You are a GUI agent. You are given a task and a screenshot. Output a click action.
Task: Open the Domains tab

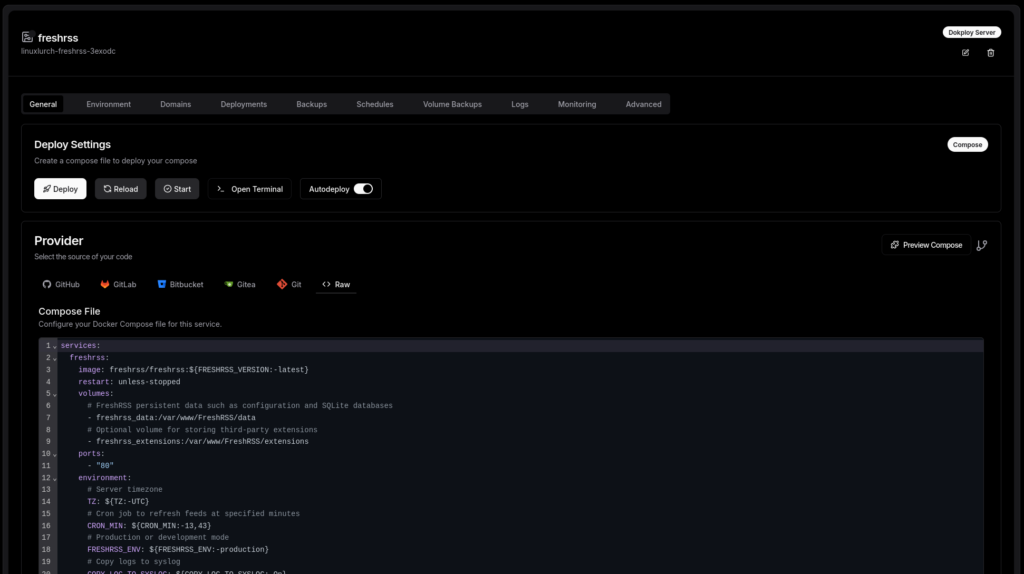(175, 104)
